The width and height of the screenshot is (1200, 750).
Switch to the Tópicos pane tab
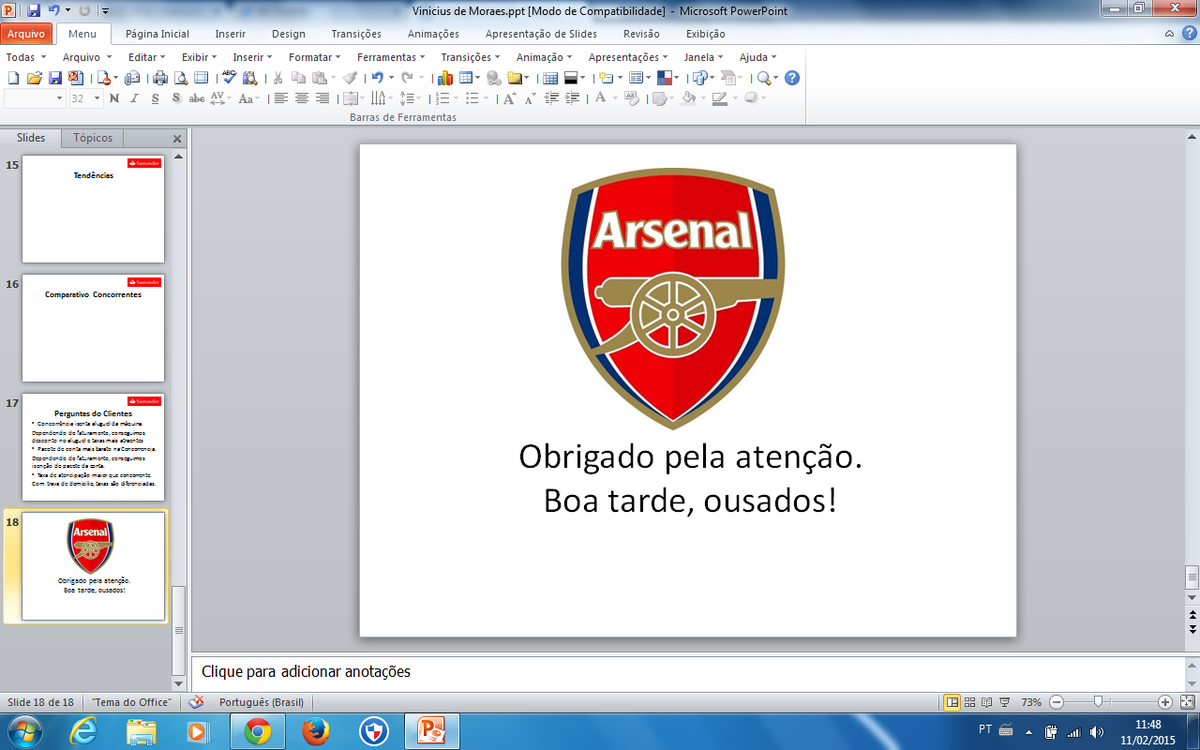click(x=92, y=138)
